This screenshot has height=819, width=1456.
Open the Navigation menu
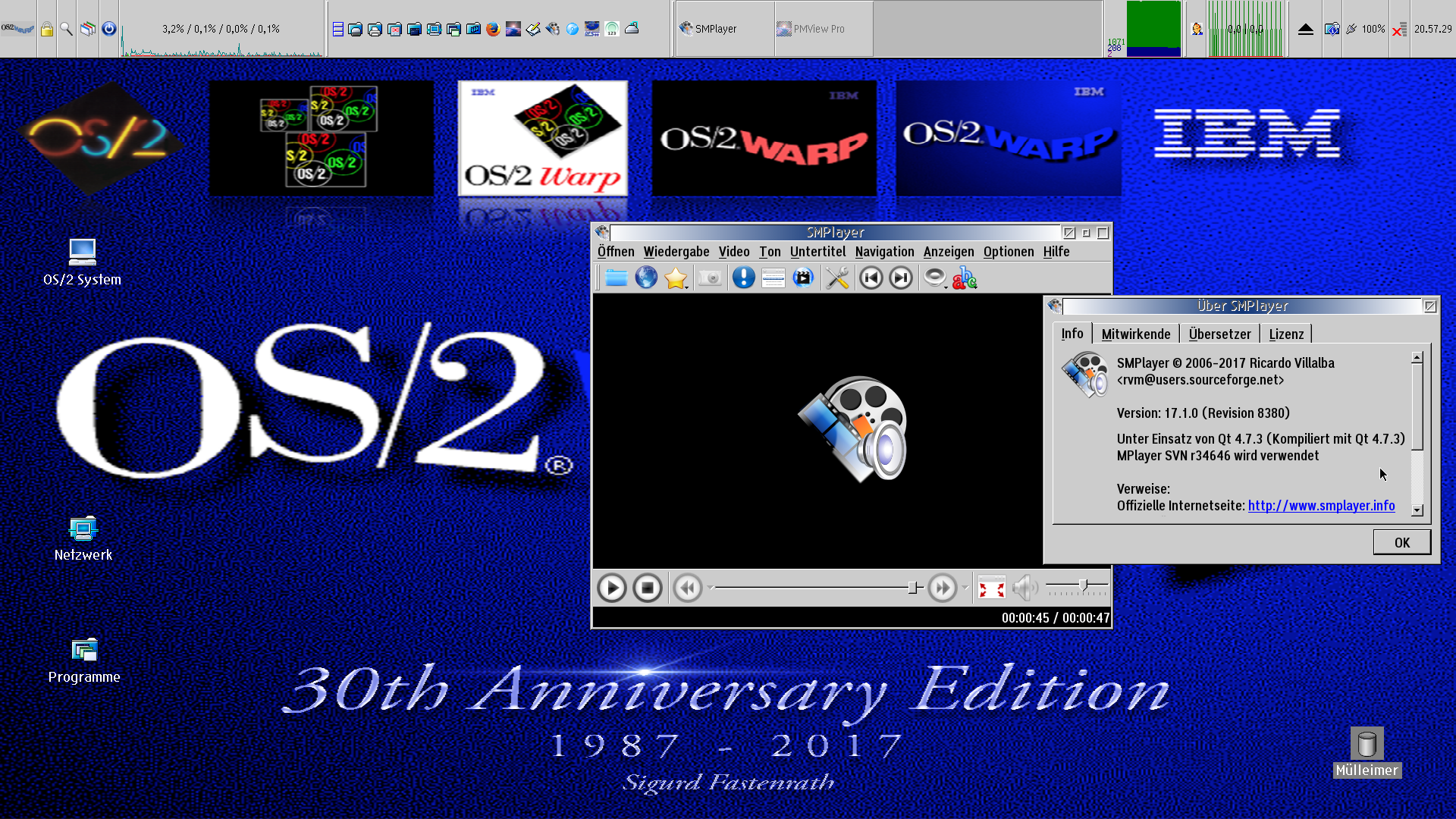[x=884, y=252]
